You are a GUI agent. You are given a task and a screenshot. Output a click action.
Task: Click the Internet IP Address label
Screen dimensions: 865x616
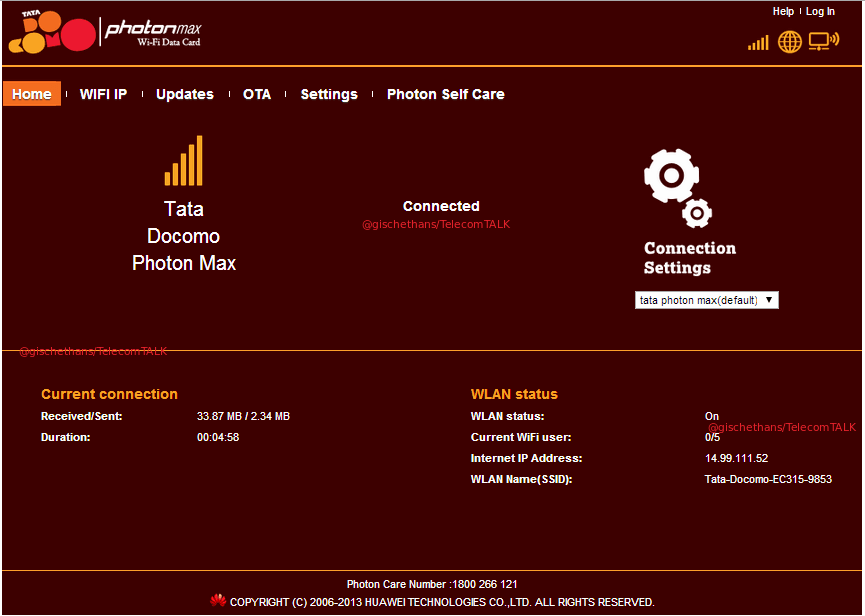[526, 458]
